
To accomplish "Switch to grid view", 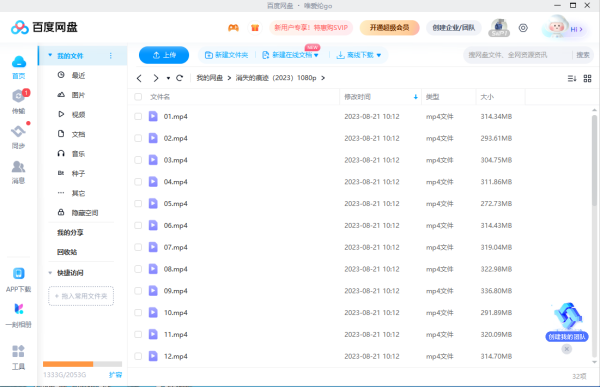I will [x=587, y=78].
